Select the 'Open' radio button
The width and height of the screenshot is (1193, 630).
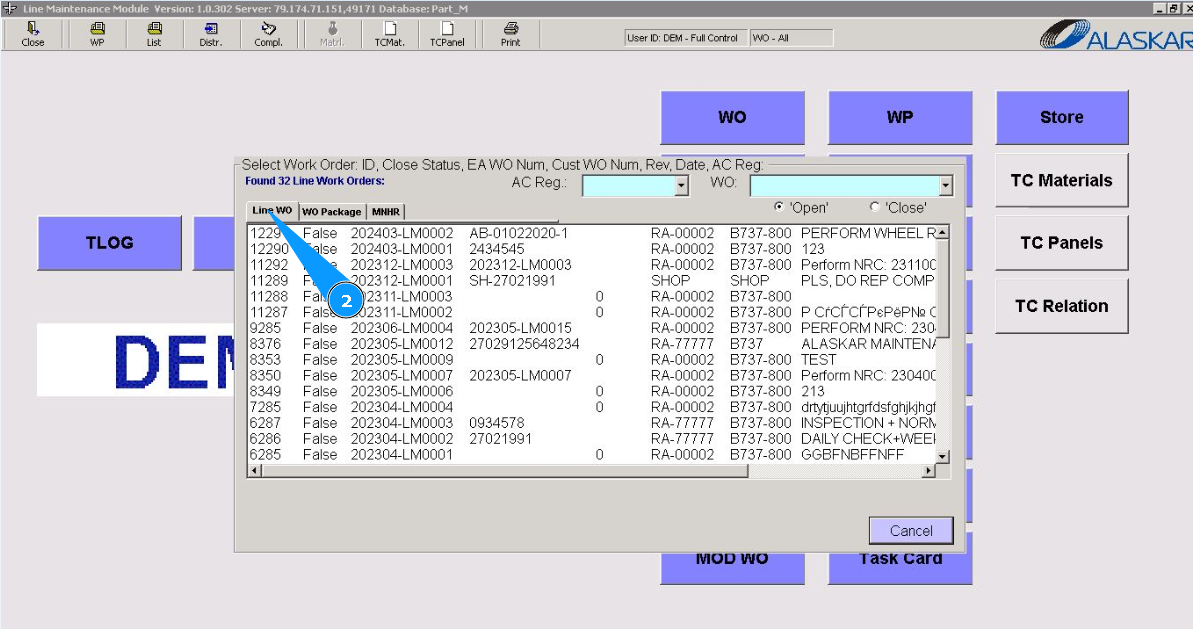tap(780, 207)
